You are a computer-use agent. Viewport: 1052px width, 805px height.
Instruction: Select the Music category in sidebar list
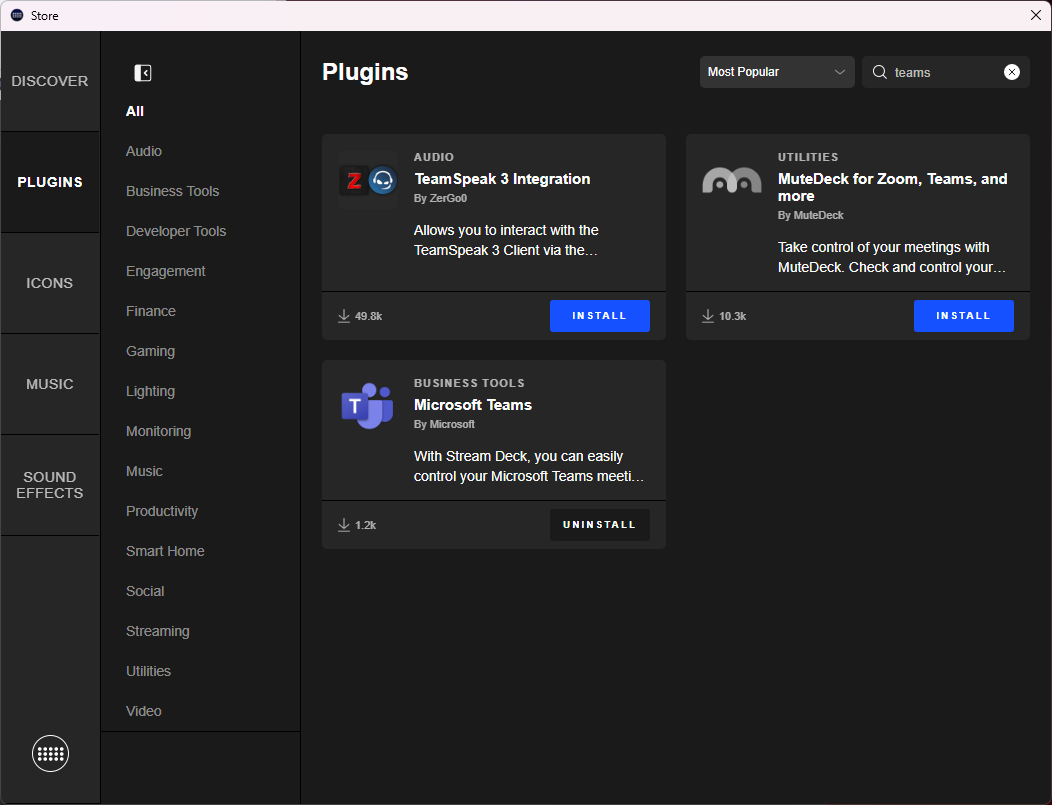pos(144,472)
